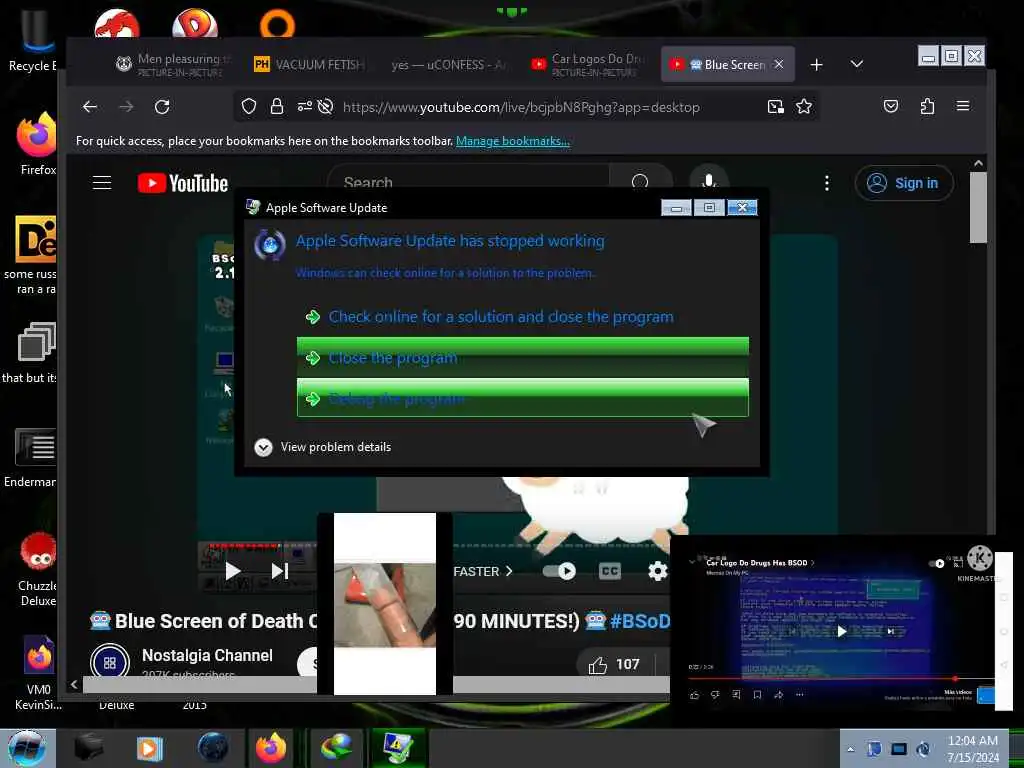This screenshot has width=1024, height=768.
Task: Open the #BSoD hashtag link
Action: 640,621
